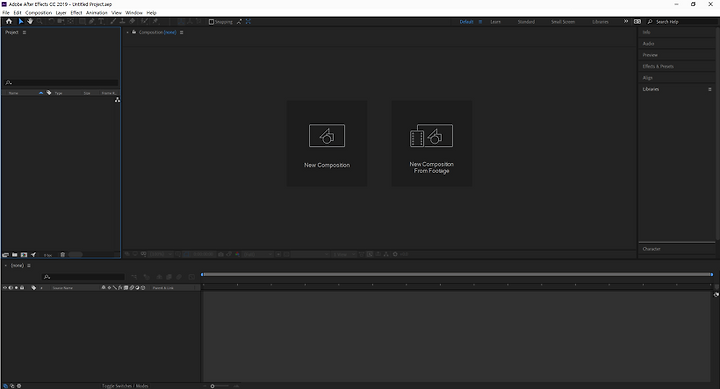Select the Rotation tool
The image size is (720, 389).
pyautogui.click(x=51, y=22)
